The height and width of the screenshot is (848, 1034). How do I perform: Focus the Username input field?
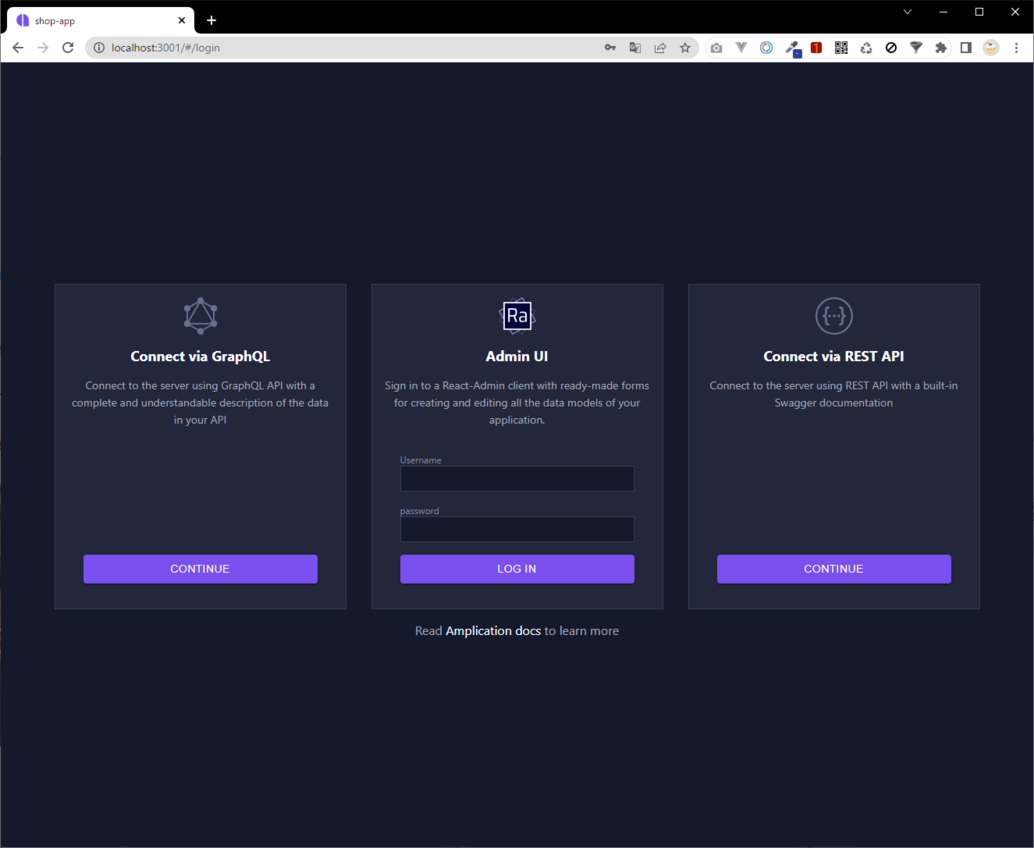517,478
